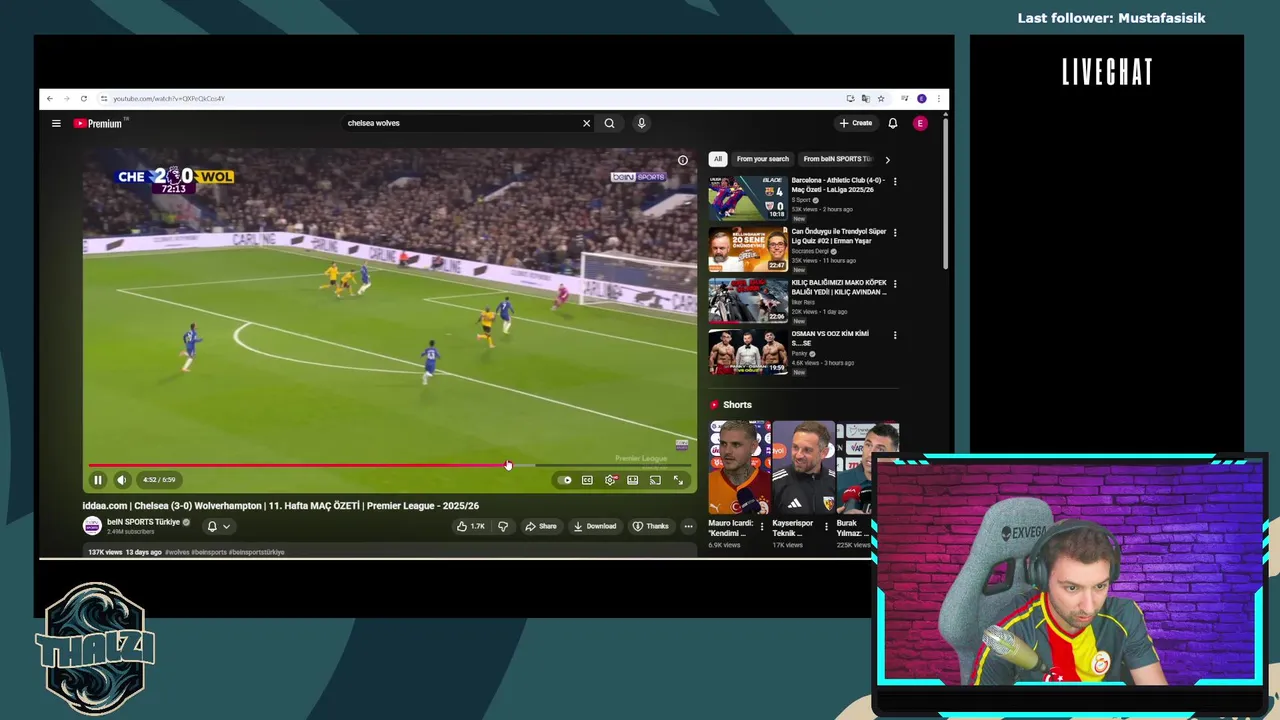The height and width of the screenshot is (720, 1280).
Task: Click the video info card icon
Action: 683,160
